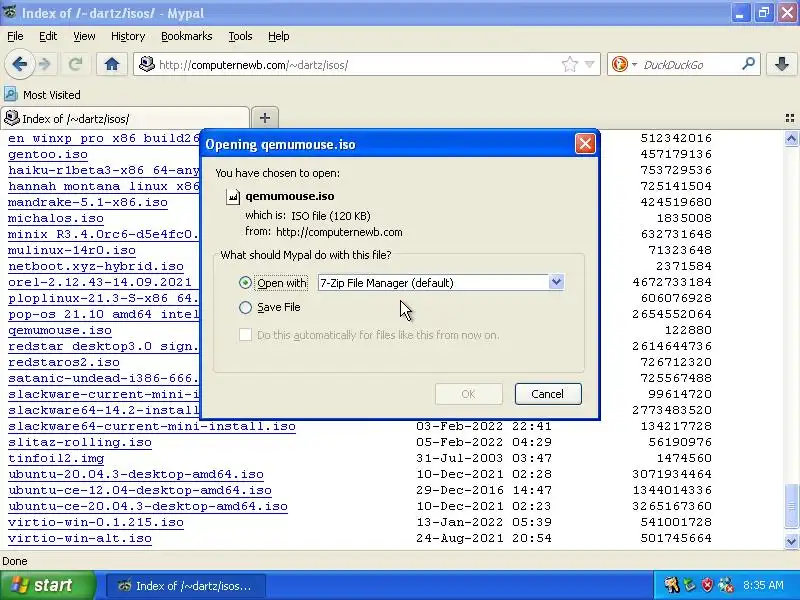Click the Most Visited bookmark icon
This screenshot has width=800, height=600.
coord(10,94)
